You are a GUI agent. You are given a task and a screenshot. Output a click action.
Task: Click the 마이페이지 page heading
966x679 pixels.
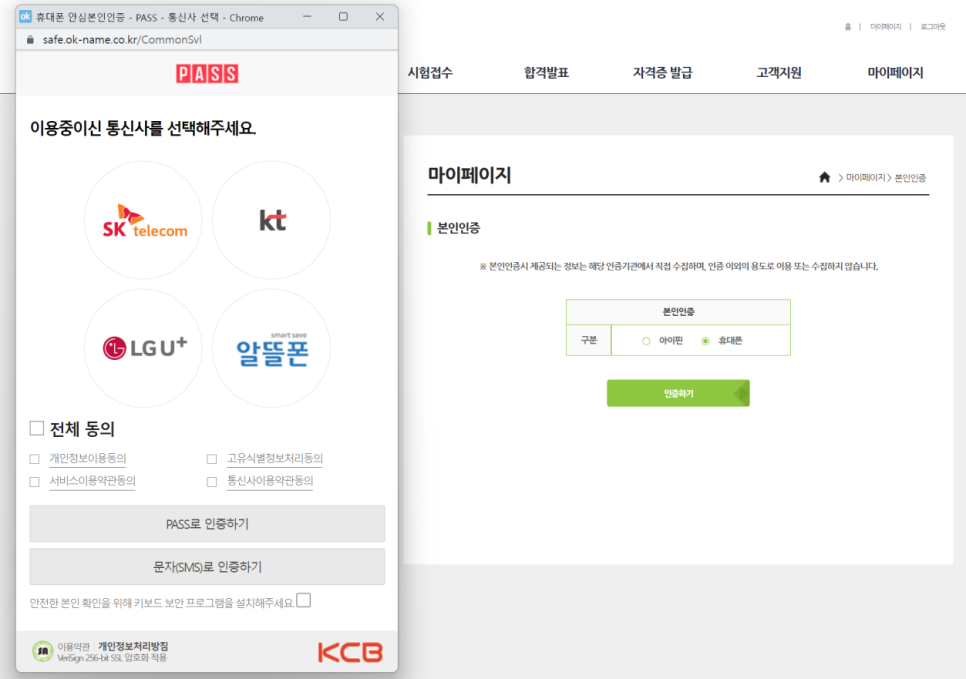469,175
